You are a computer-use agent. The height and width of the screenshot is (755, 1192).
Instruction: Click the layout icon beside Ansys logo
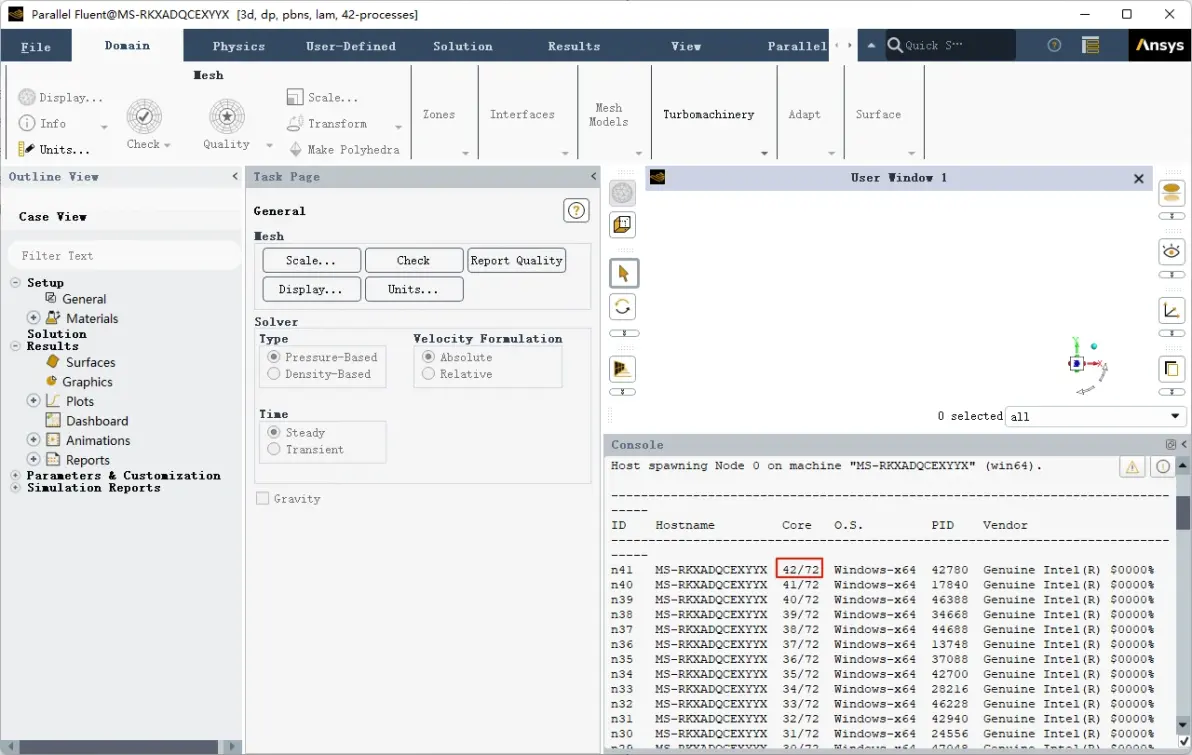pyautogui.click(x=1091, y=46)
